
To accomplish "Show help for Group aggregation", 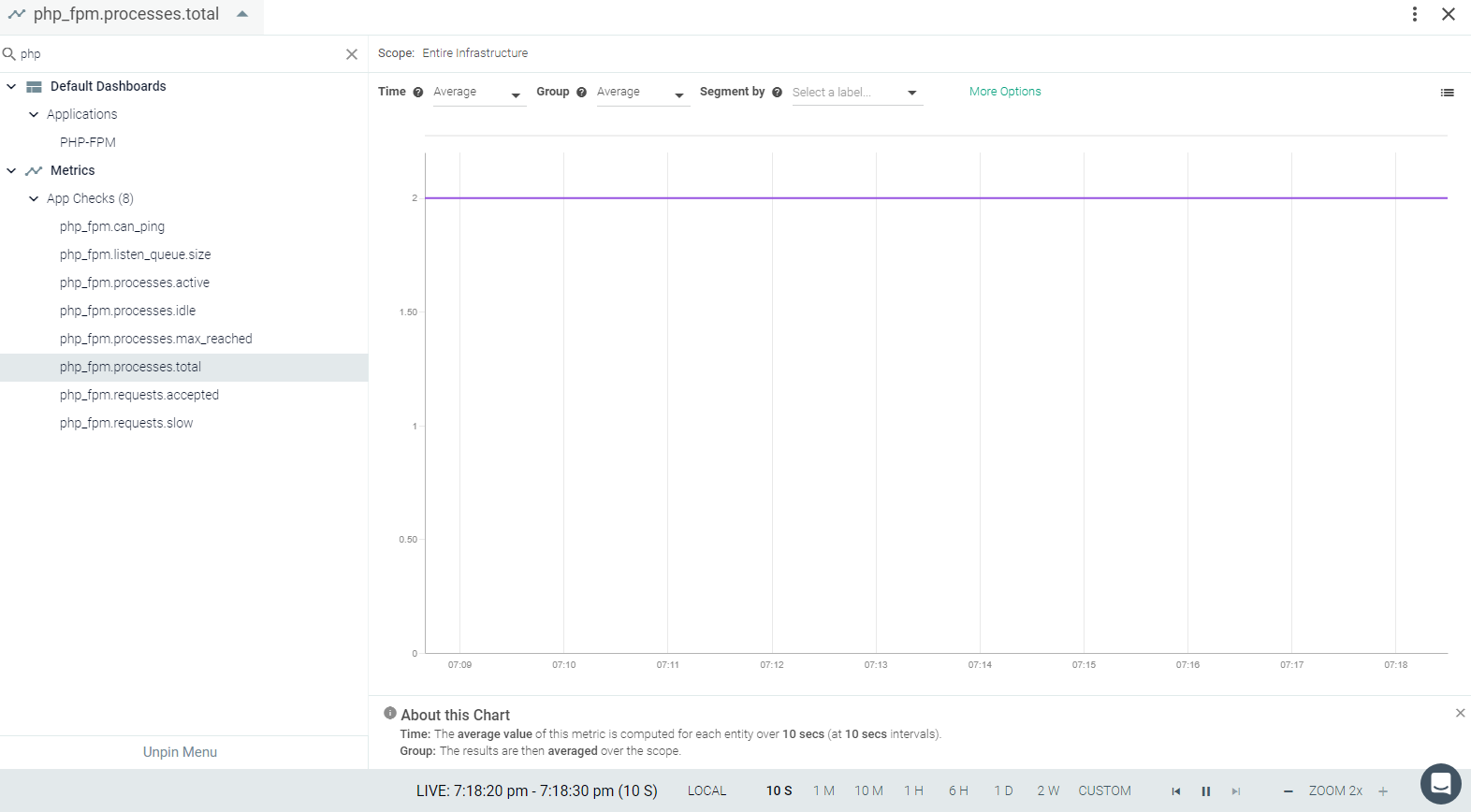I will pos(582,93).
